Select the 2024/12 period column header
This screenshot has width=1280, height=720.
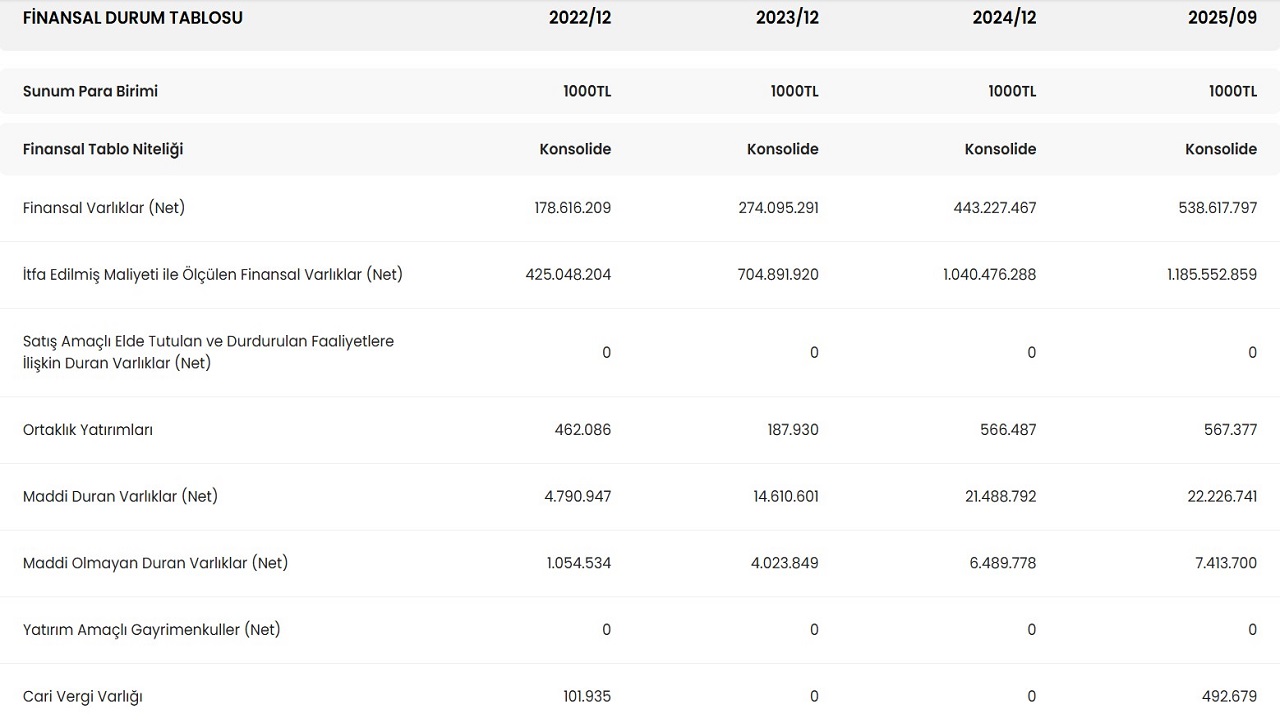click(1004, 18)
